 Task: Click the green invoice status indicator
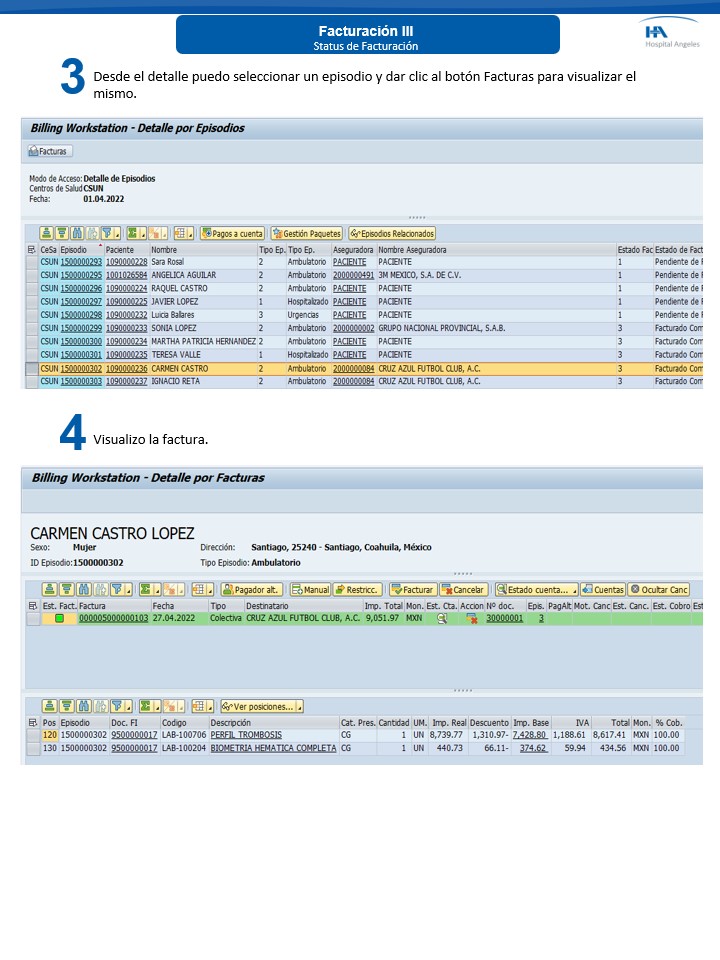[x=60, y=619]
